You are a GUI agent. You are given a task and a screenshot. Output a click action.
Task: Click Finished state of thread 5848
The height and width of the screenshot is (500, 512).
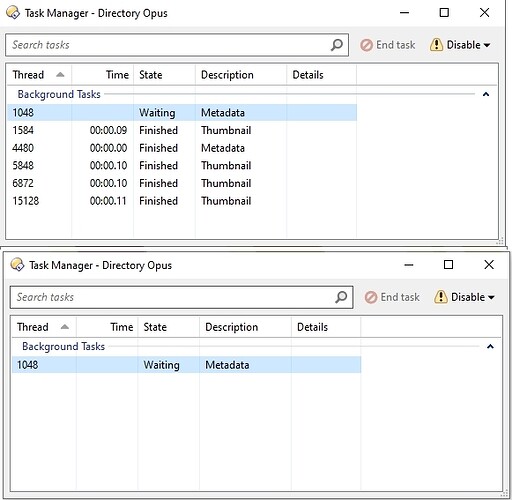pyautogui.click(x=158, y=166)
